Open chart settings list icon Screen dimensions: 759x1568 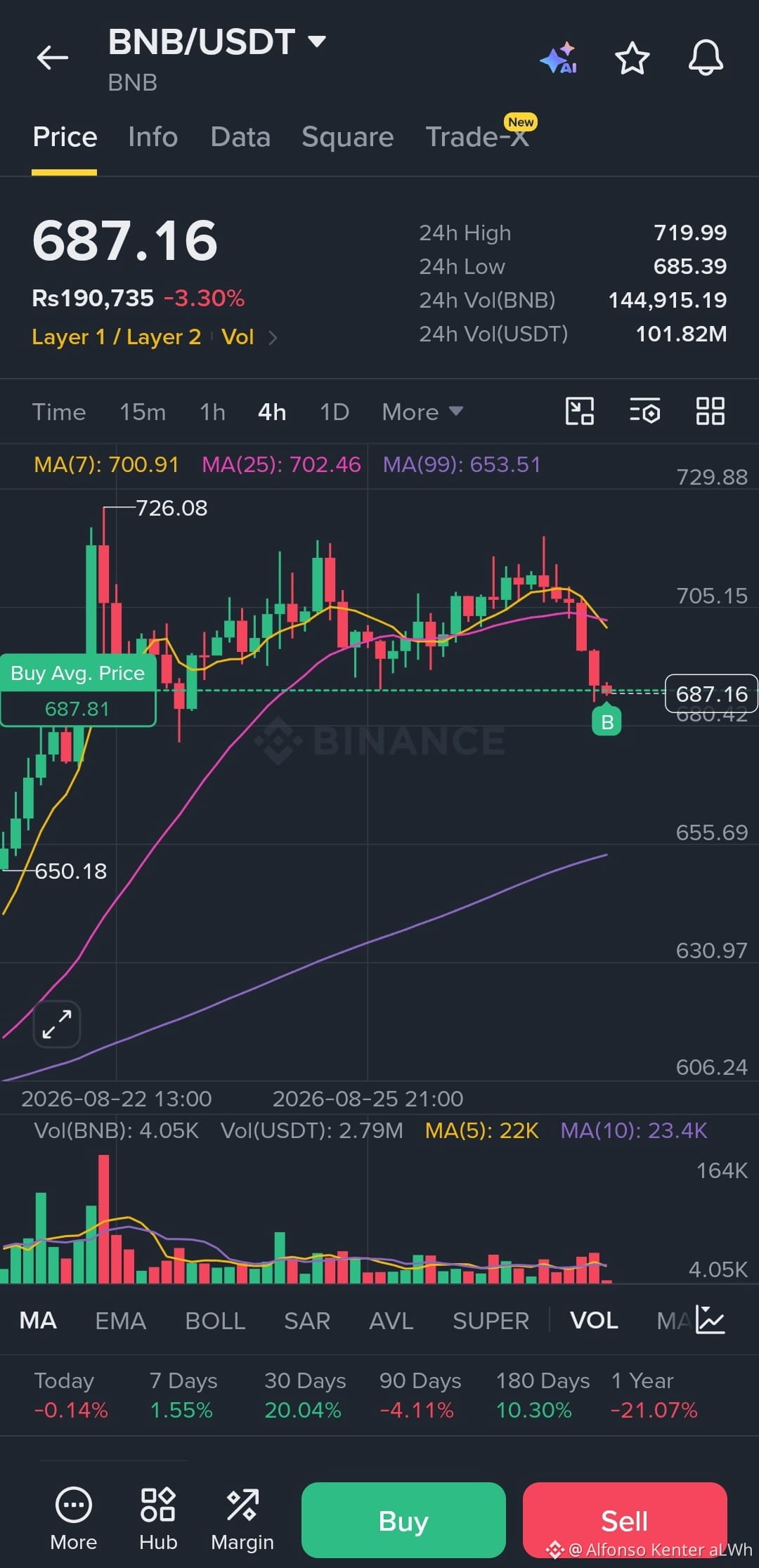644,411
